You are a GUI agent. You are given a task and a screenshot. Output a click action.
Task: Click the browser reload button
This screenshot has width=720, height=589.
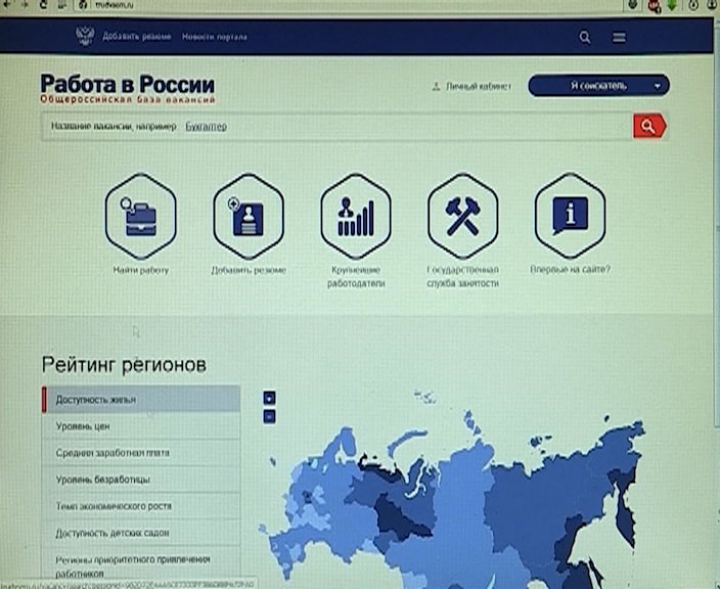point(43,5)
